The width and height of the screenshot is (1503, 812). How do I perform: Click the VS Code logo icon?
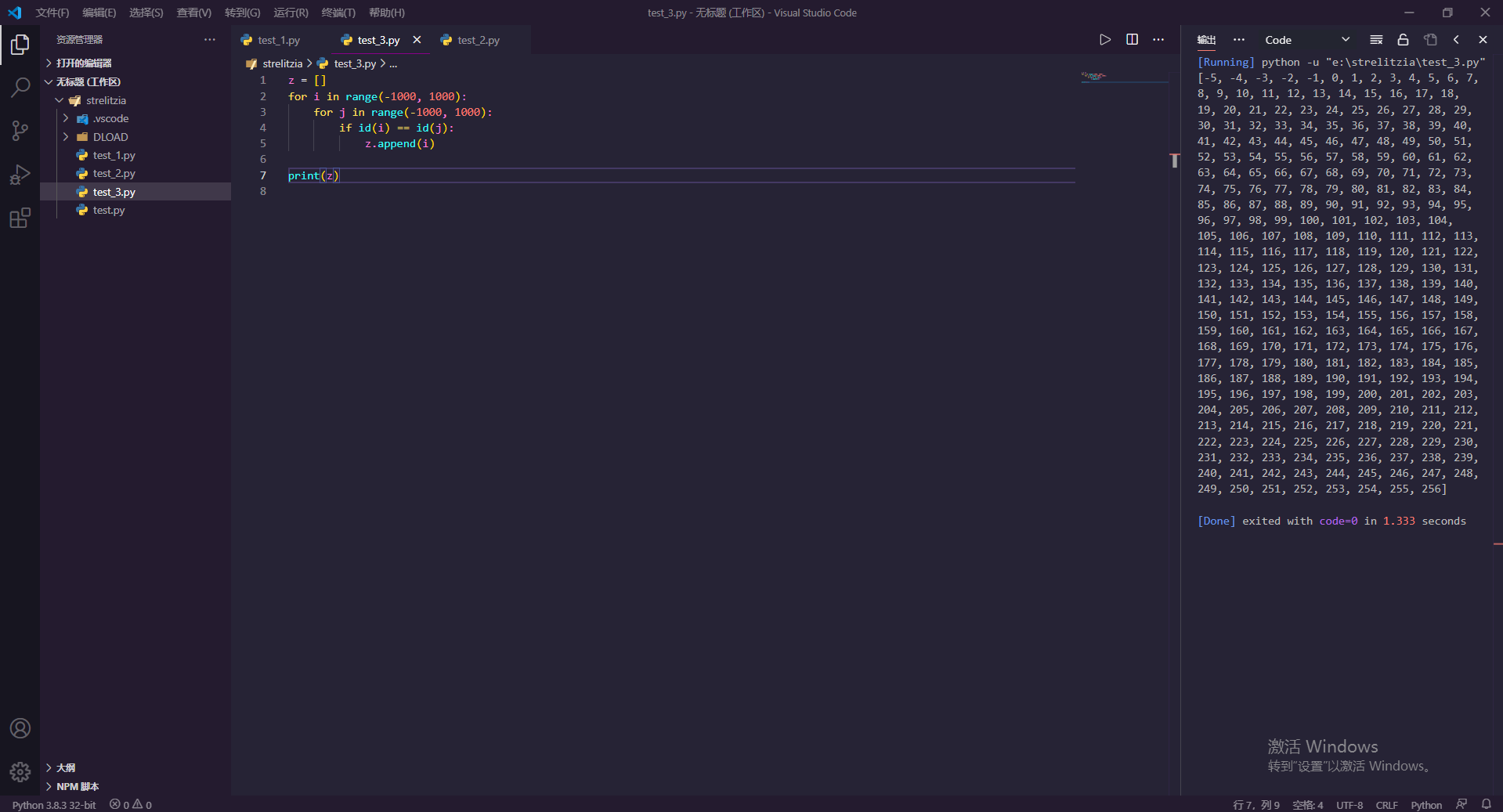pyautogui.click(x=15, y=13)
